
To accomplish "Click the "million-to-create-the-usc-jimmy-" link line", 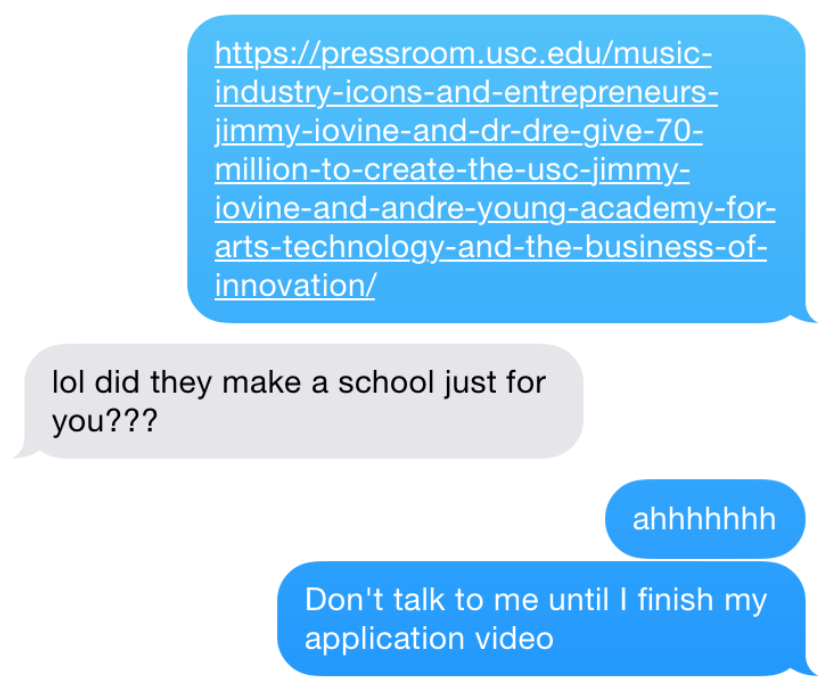I will (x=452, y=170).
